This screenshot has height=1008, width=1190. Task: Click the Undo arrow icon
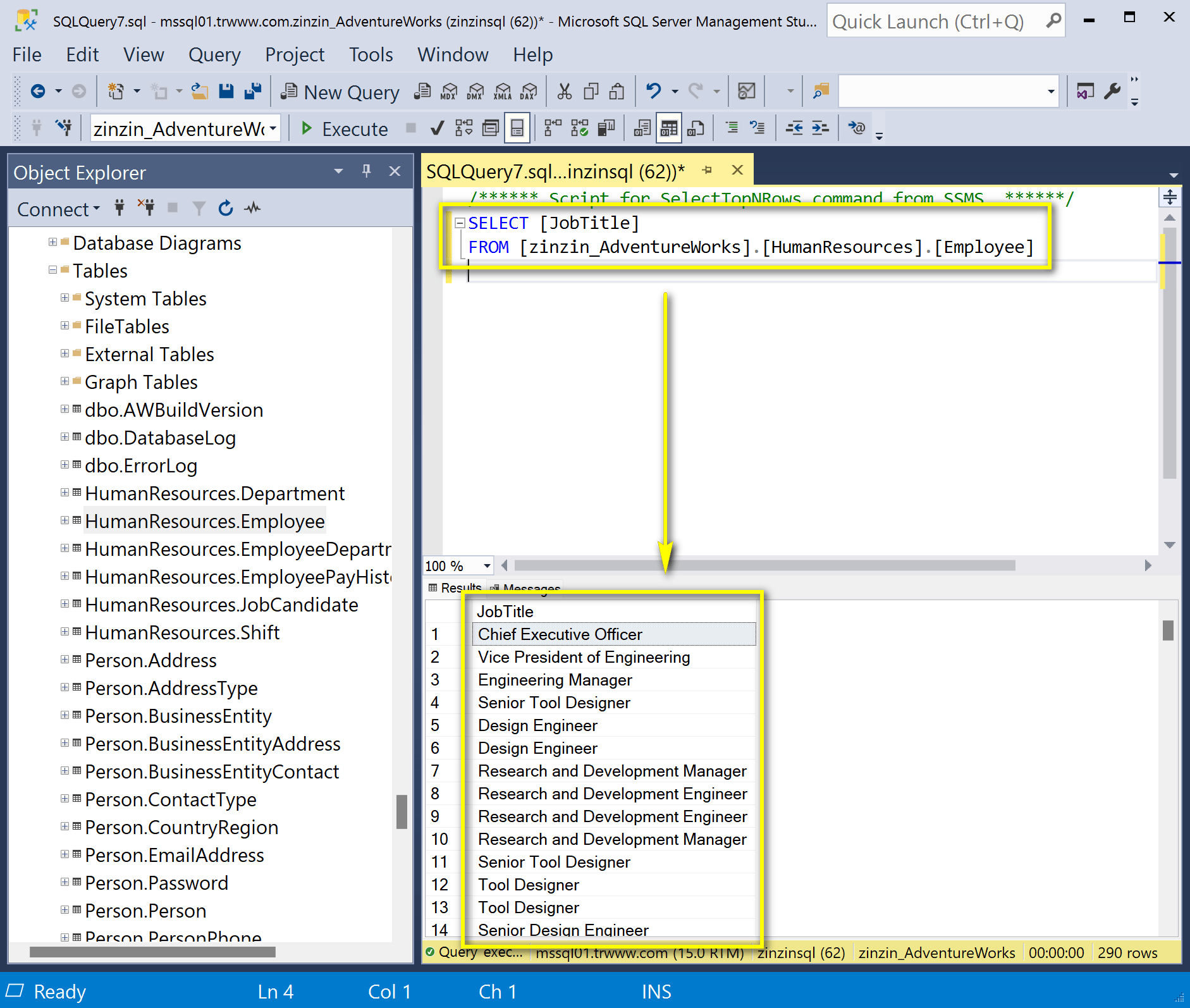[x=654, y=92]
